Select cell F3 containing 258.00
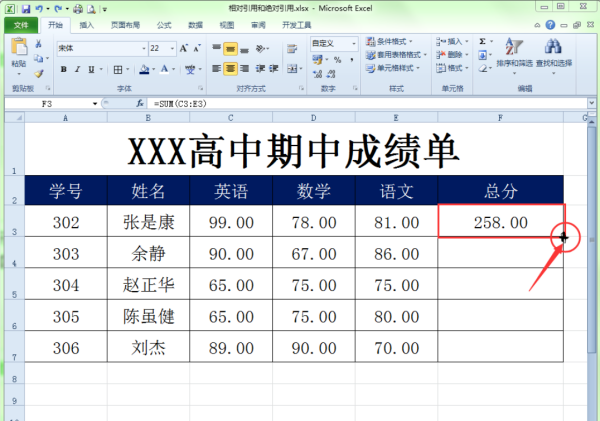Image resolution: width=600 pixels, height=421 pixels. (x=500, y=221)
